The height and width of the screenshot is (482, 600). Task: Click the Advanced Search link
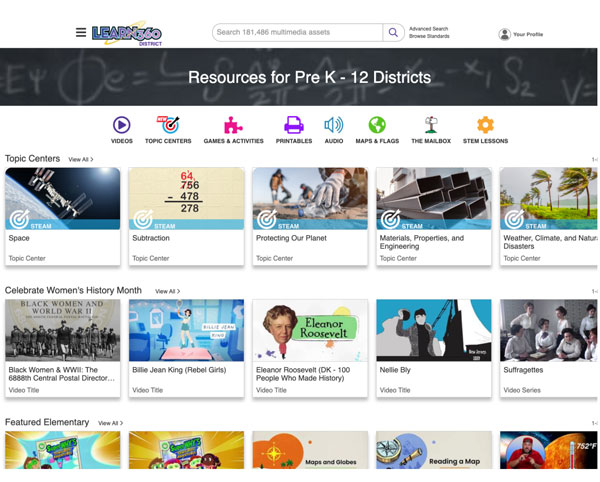(429, 28)
